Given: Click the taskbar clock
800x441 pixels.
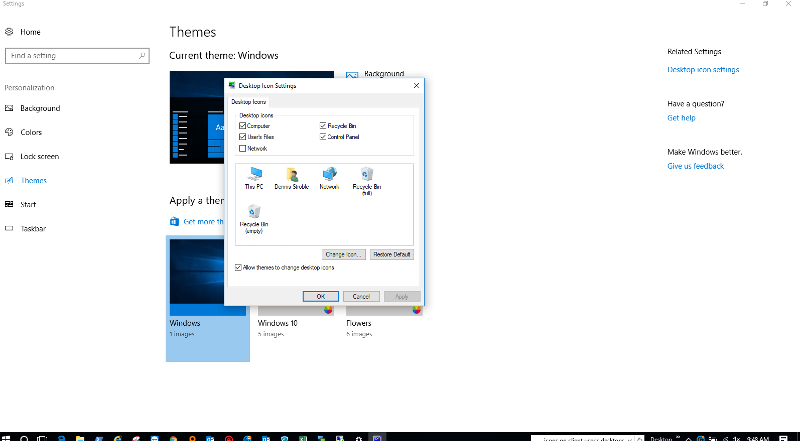Looking at the screenshot, I should (758, 438).
